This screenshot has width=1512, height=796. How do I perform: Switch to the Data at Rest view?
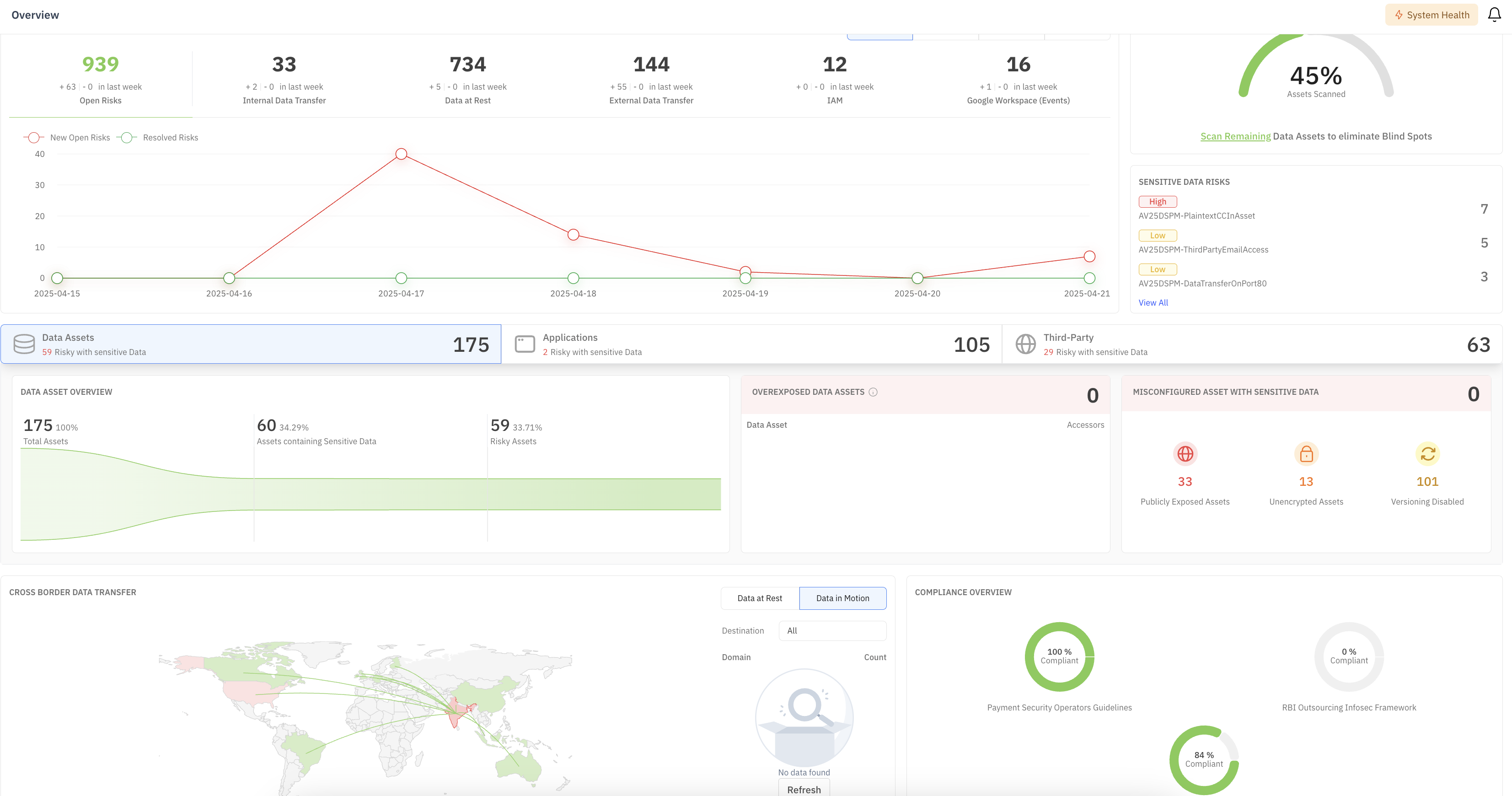pos(760,598)
